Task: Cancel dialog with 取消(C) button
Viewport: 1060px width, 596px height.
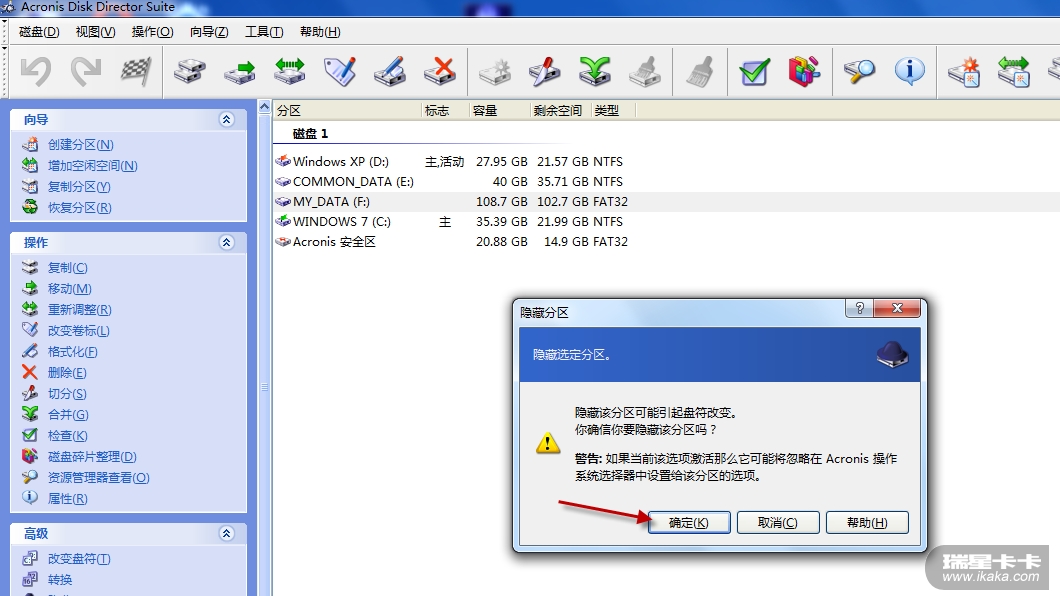Action: click(x=778, y=522)
